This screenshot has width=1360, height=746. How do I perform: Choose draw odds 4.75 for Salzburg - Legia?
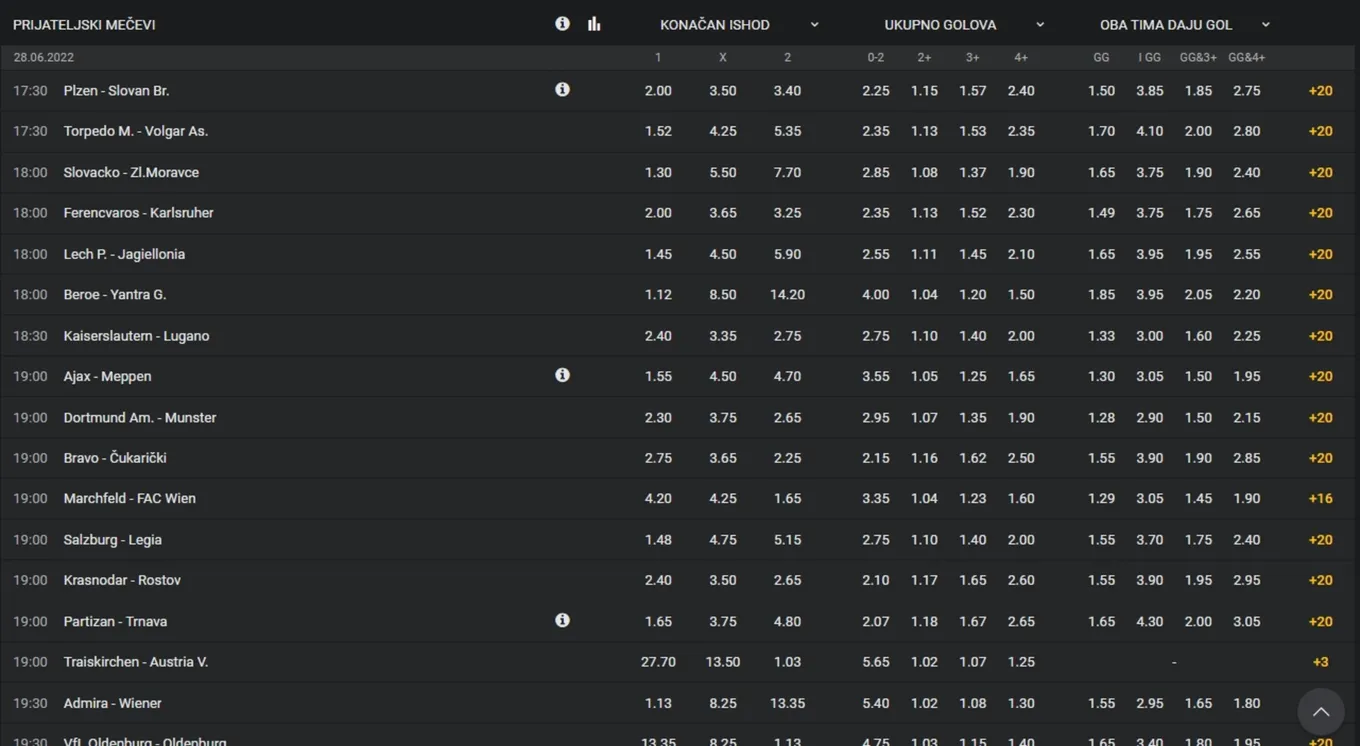click(723, 539)
